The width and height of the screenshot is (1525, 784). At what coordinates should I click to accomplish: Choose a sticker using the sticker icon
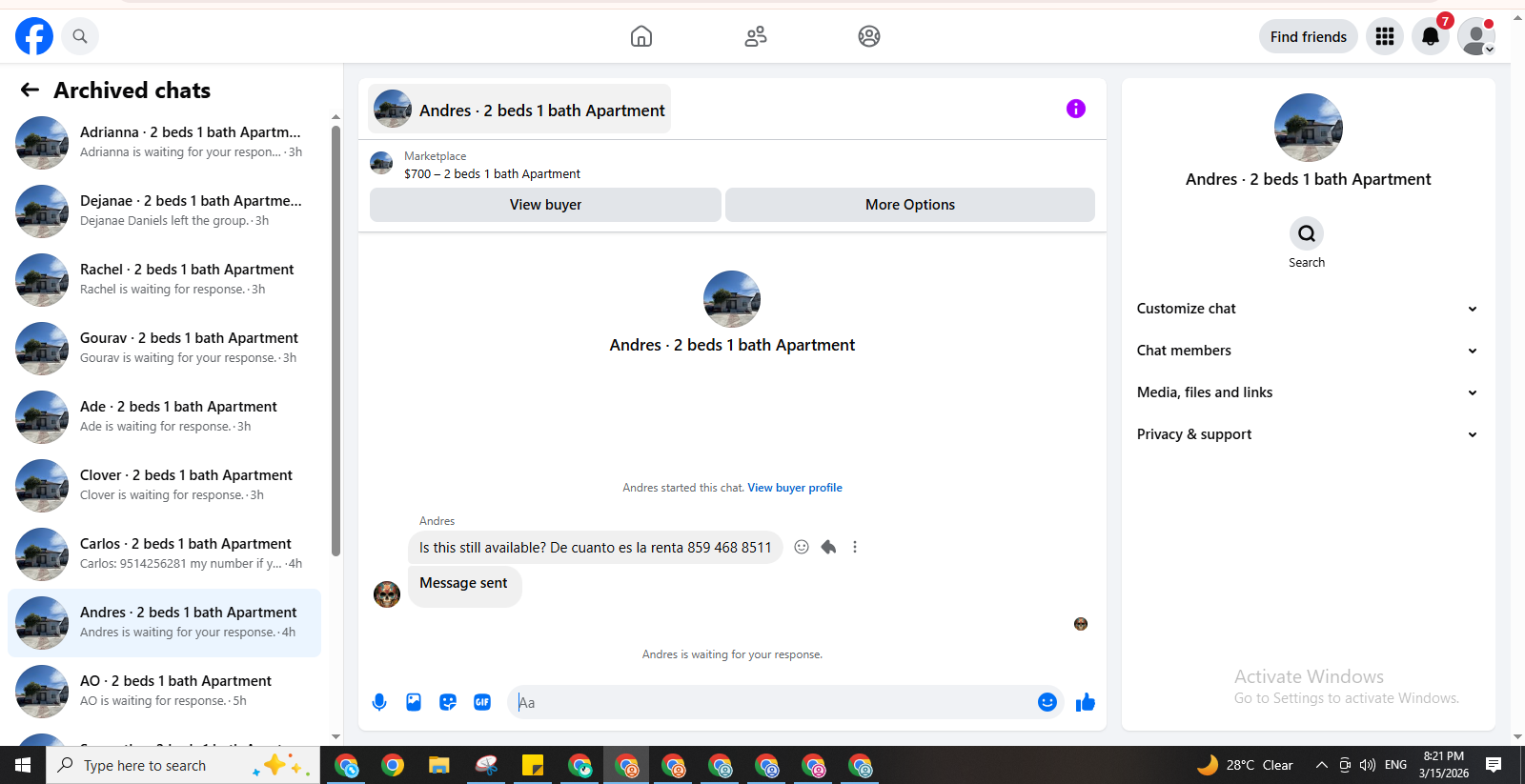(x=448, y=702)
